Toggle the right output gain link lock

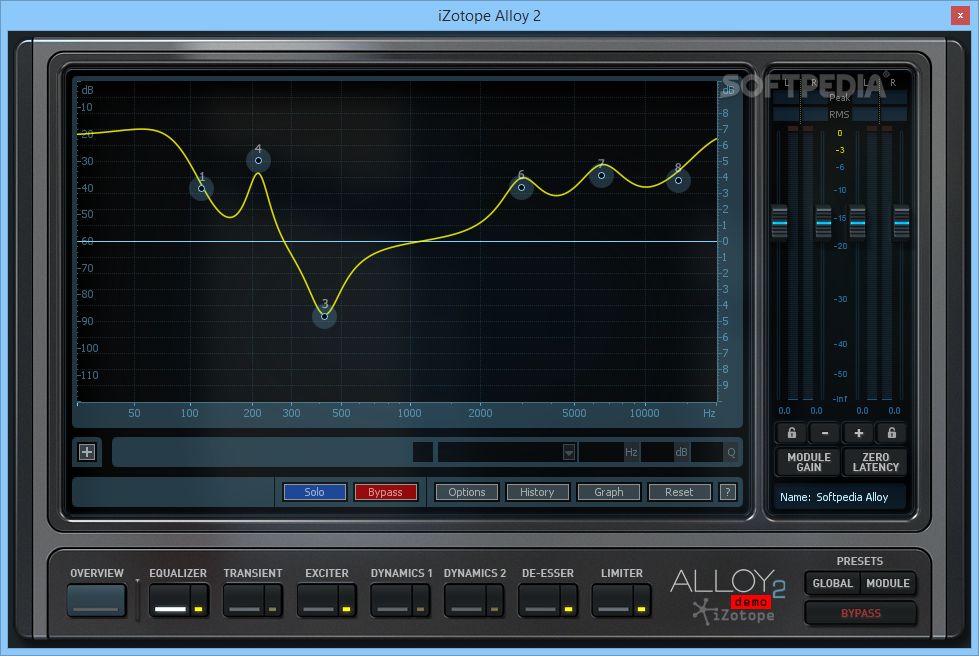tap(892, 433)
